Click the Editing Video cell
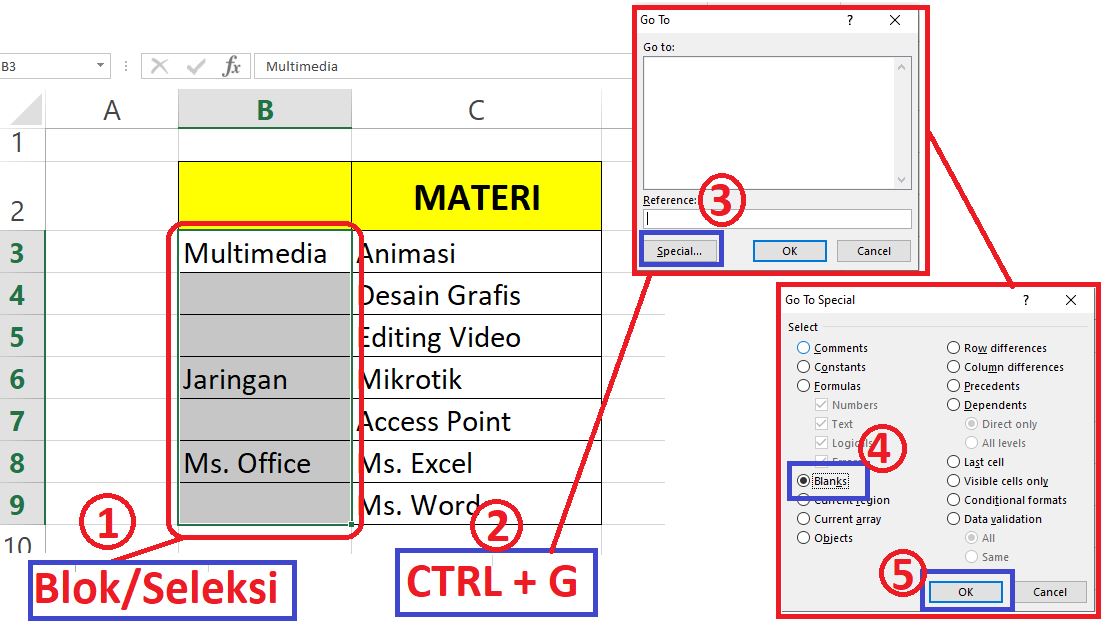This screenshot has height=632, width=1119. point(477,337)
